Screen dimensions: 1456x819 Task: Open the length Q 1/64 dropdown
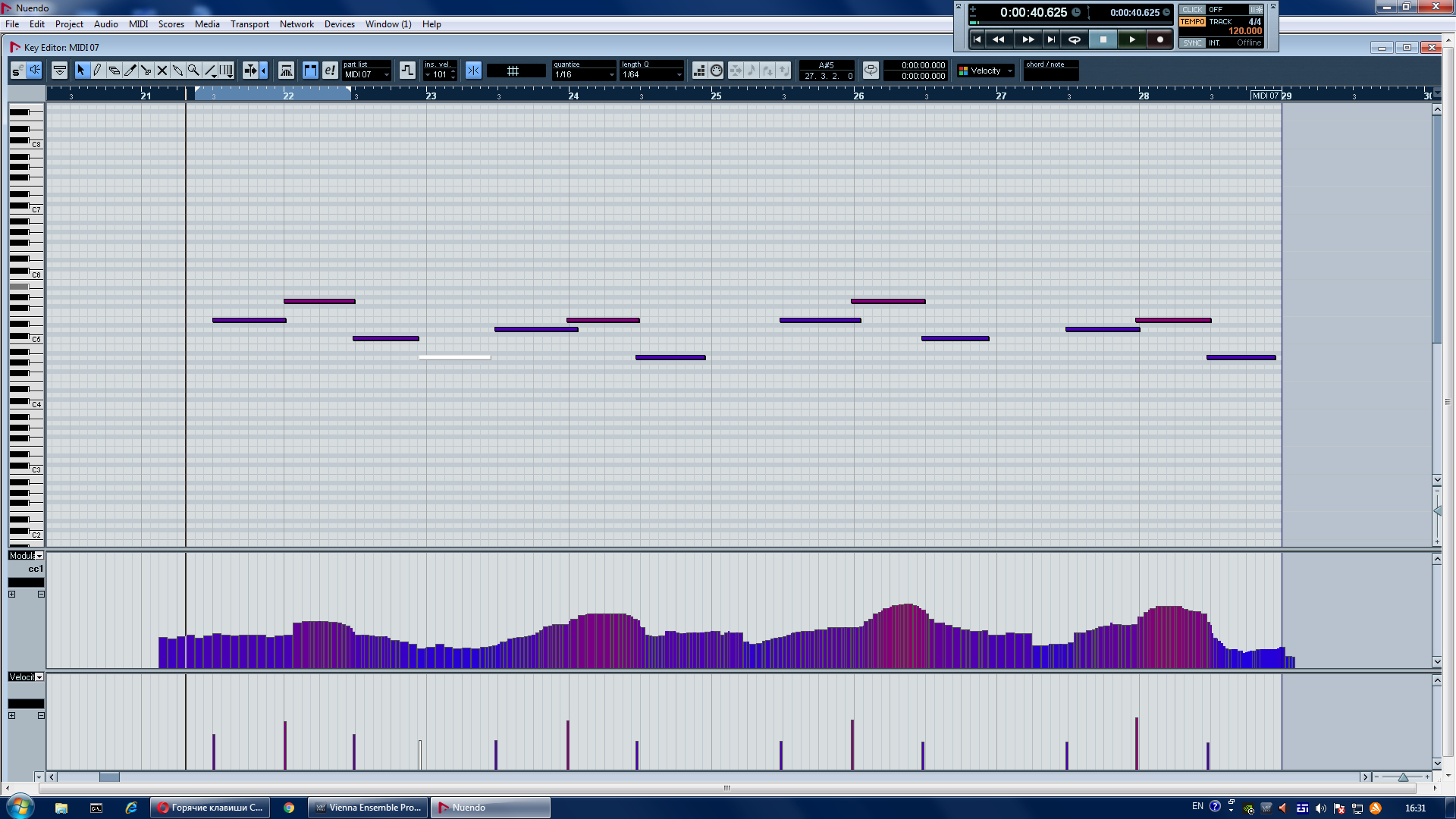[651, 74]
